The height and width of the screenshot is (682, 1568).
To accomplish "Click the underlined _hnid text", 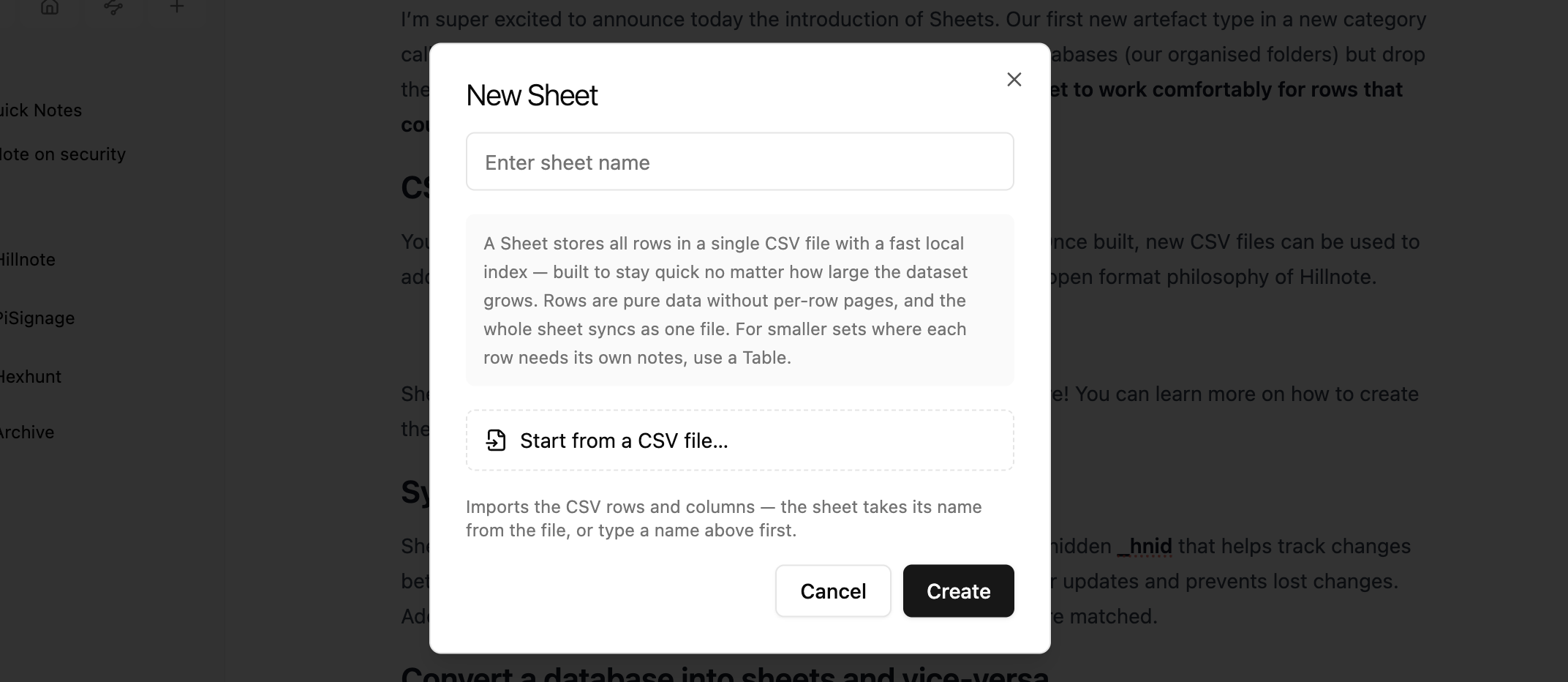I will pos(1145,547).
